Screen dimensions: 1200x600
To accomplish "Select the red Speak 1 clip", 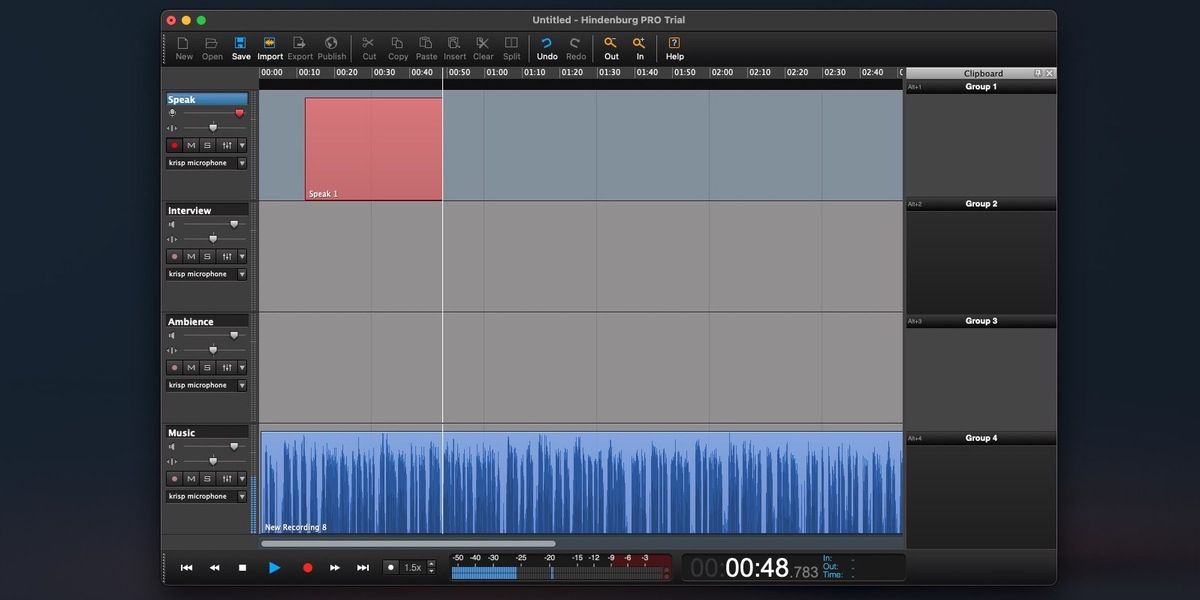I will [x=373, y=148].
